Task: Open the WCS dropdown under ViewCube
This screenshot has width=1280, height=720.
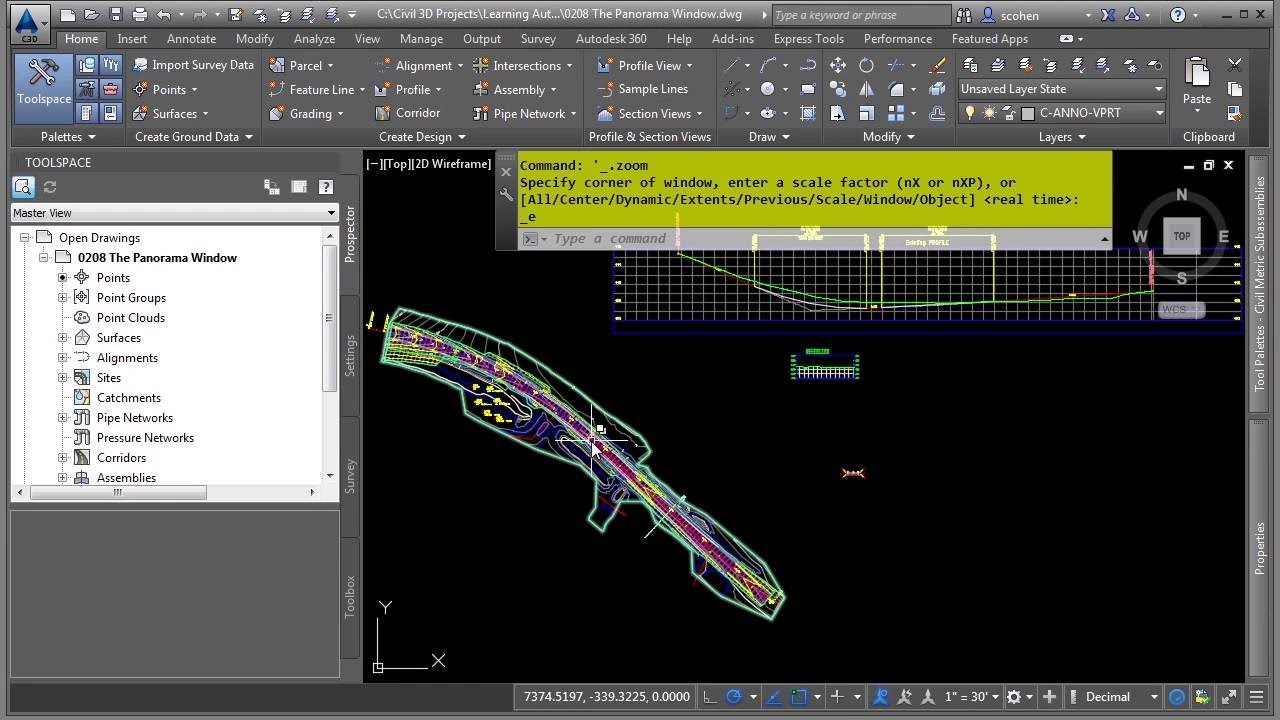Action: 1181,310
